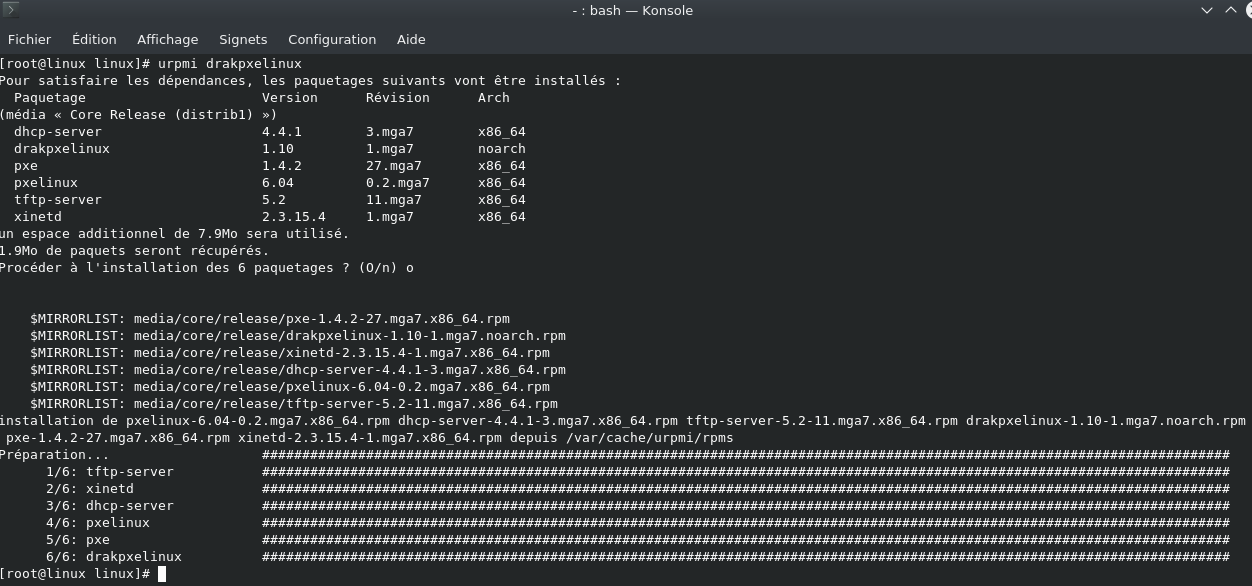Click the pxe-1.4.2-27.mga7.x86_64.rpm mirrorlist line
The image size is (1252, 586).
[x=269, y=318]
